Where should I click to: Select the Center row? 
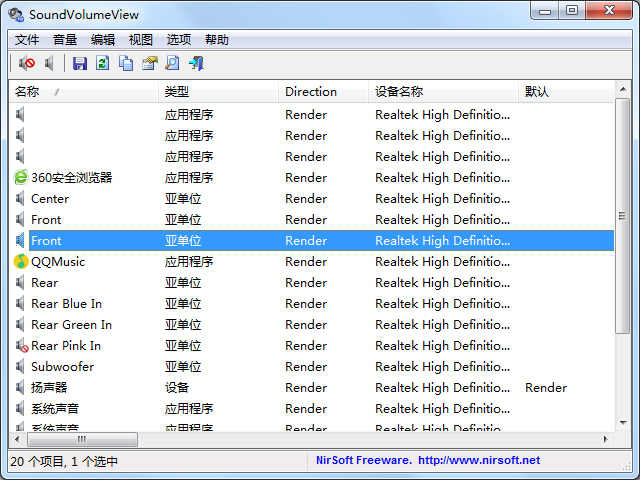pos(312,198)
